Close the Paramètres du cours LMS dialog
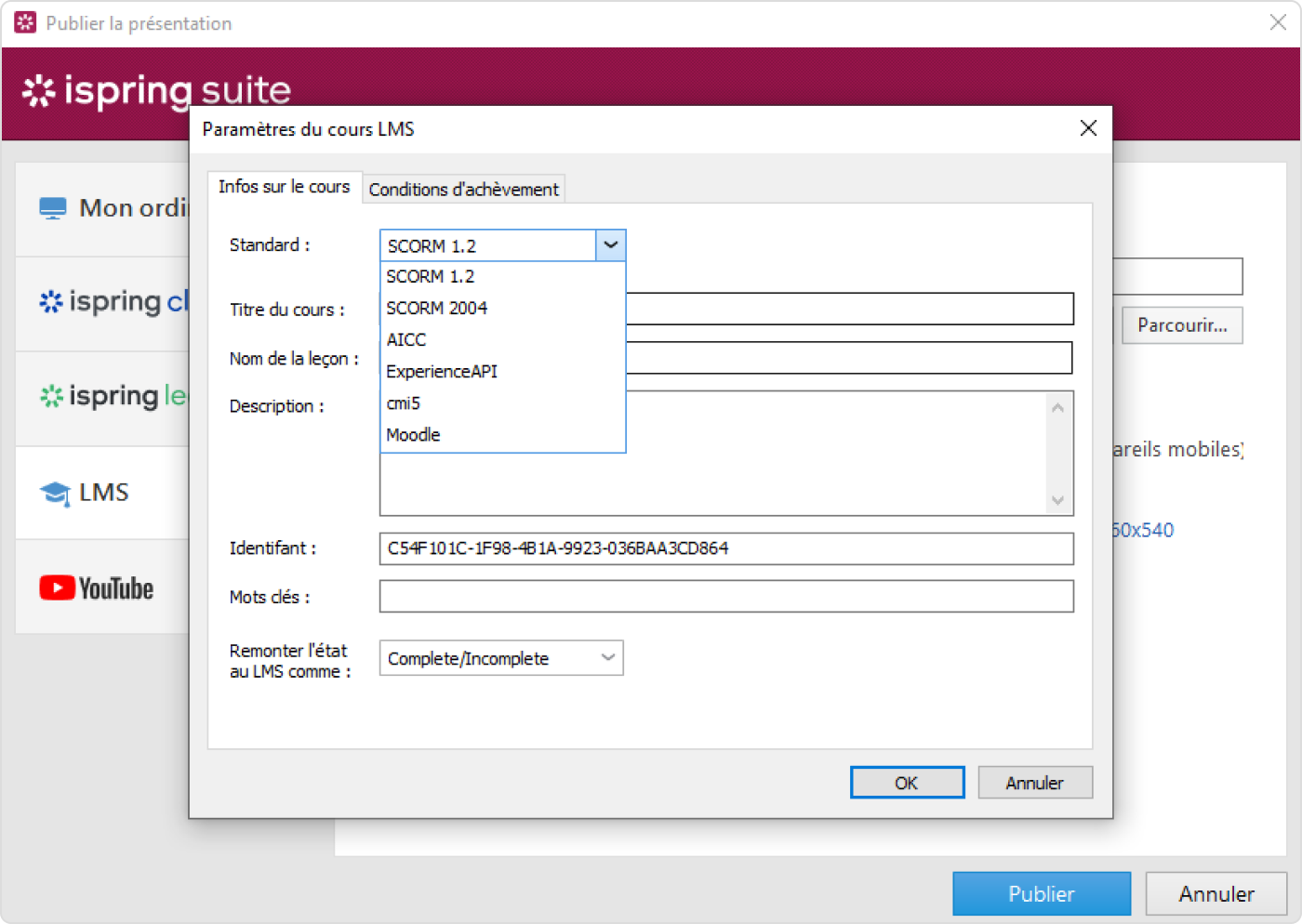 (x=1088, y=128)
